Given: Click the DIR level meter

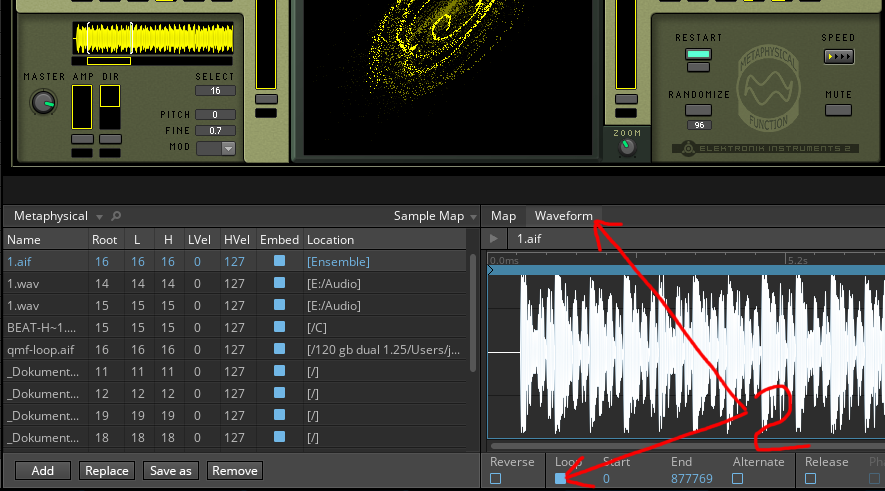Looking at the screenshot, I should (110, 107).
